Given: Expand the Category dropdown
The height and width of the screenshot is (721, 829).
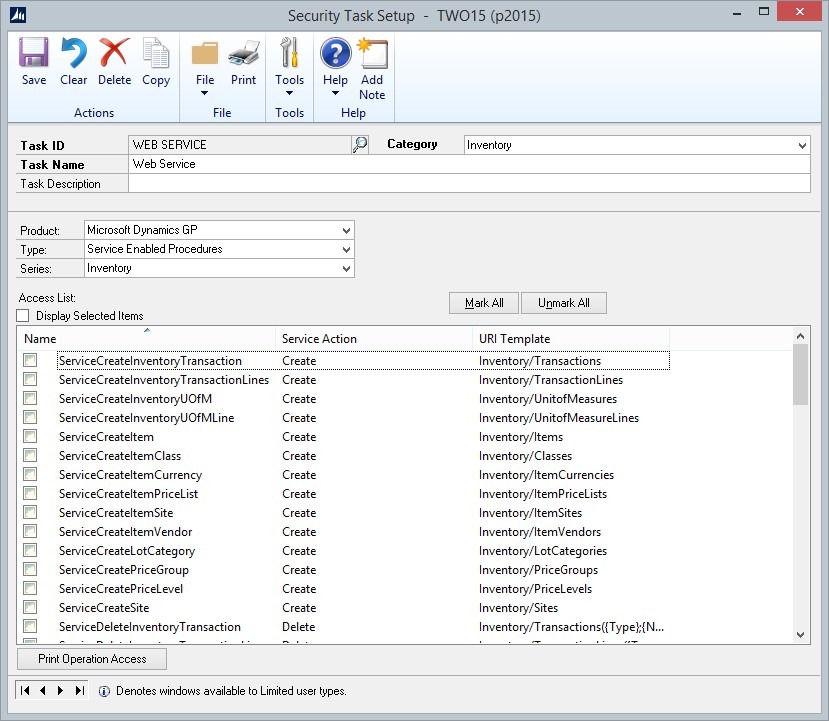Looking at the screenshot, I should click(802, 146).
